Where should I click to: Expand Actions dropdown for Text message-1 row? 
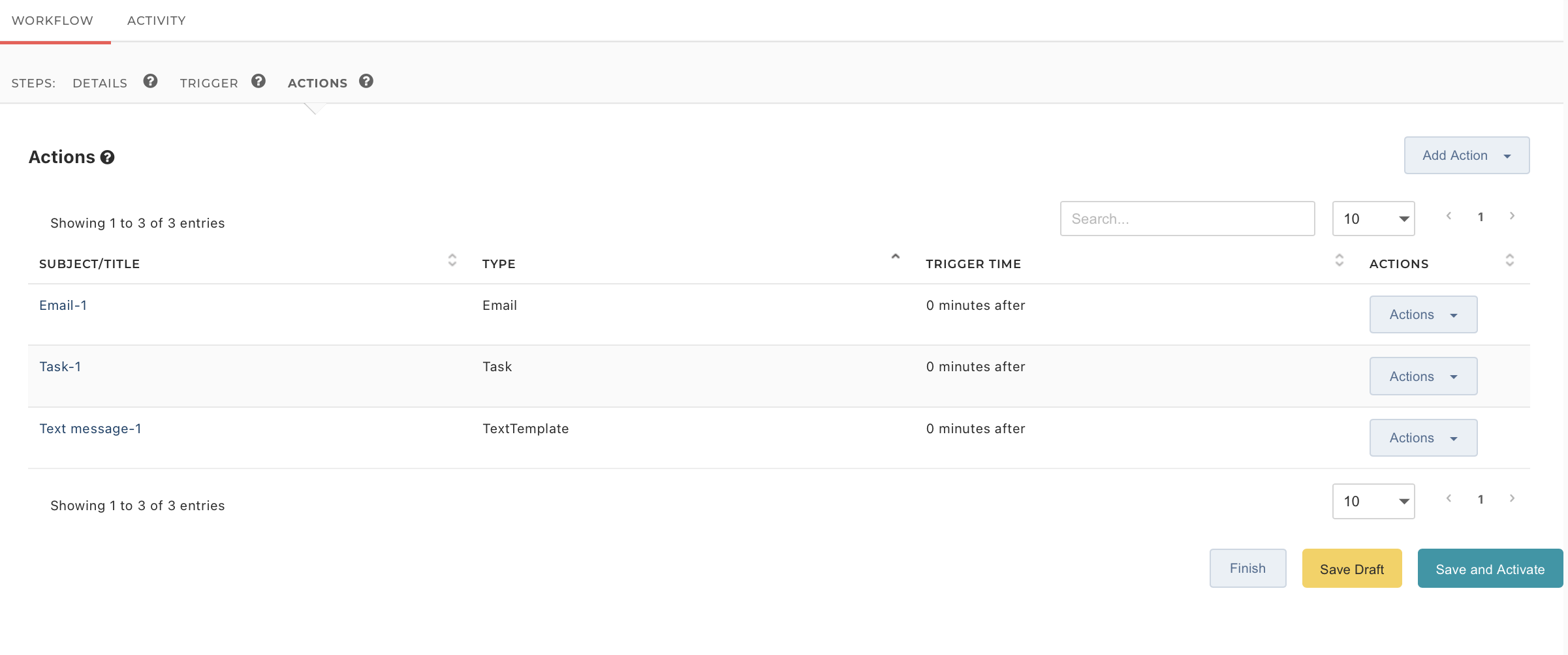(x=1423, y=438)
